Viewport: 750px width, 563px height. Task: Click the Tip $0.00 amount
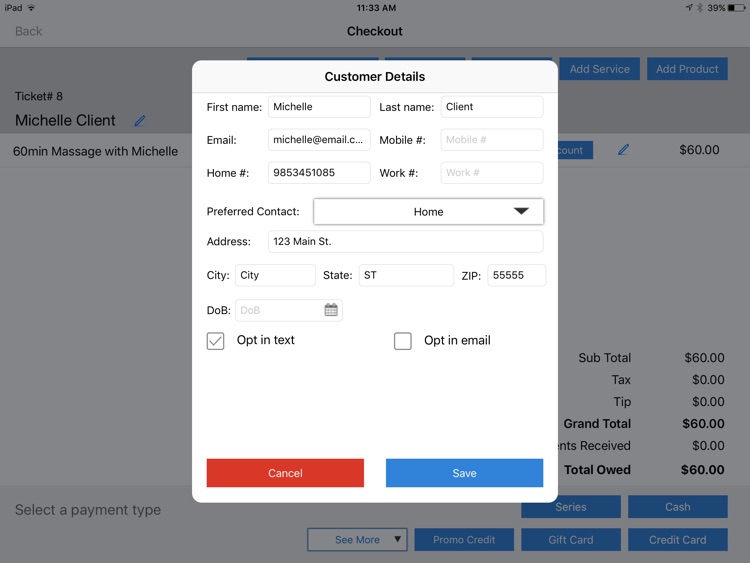[708, 402]
